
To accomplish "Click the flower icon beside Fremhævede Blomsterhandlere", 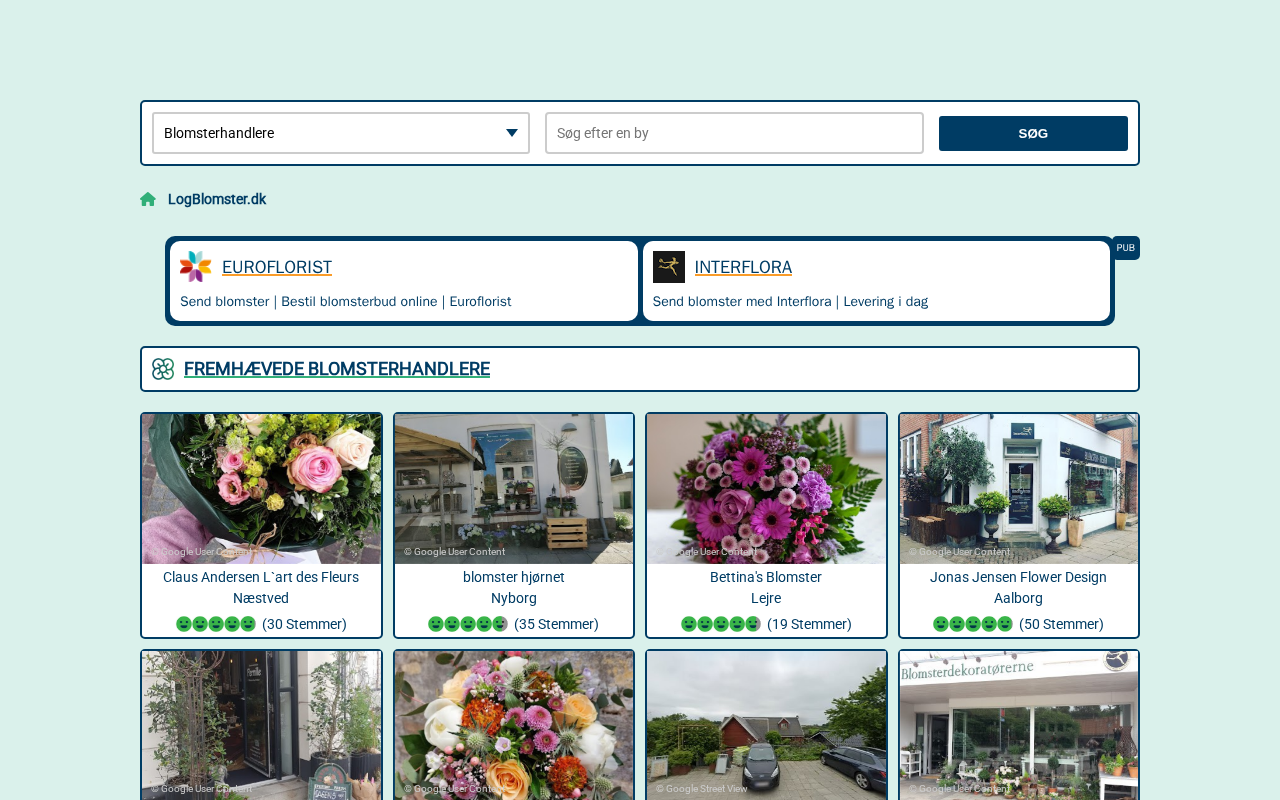I will [163, 369].
